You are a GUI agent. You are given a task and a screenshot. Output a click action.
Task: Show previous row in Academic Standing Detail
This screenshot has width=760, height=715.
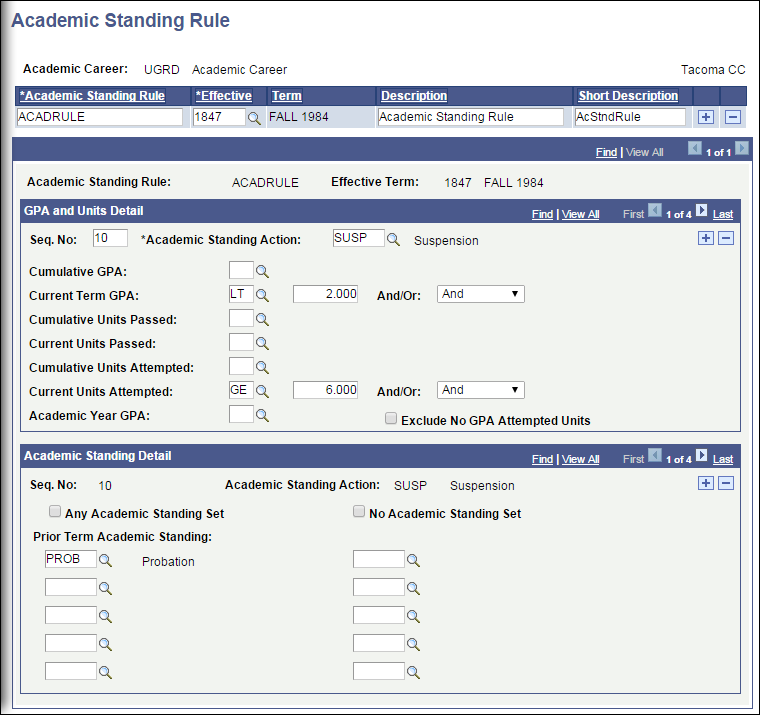coord(655,455)
